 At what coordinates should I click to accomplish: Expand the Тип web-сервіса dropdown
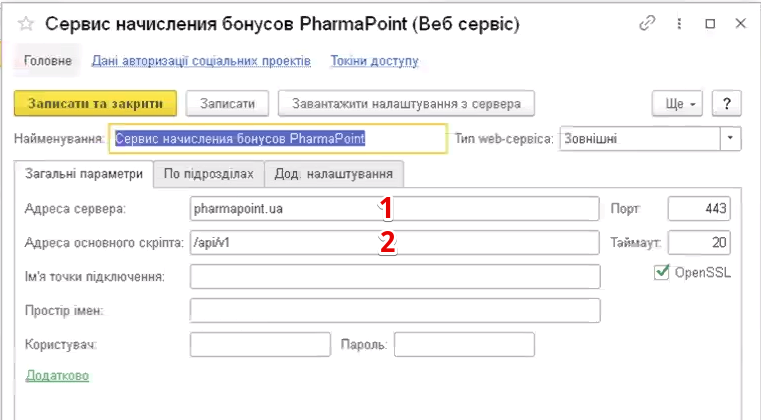tap(731, 138)
